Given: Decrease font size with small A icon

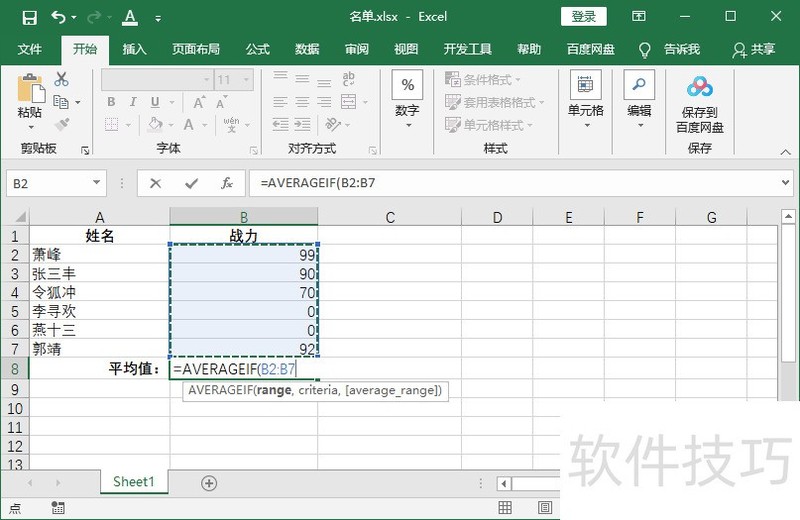Looking at the screenshot, I should pyautogui.click(x=221, y=103).
